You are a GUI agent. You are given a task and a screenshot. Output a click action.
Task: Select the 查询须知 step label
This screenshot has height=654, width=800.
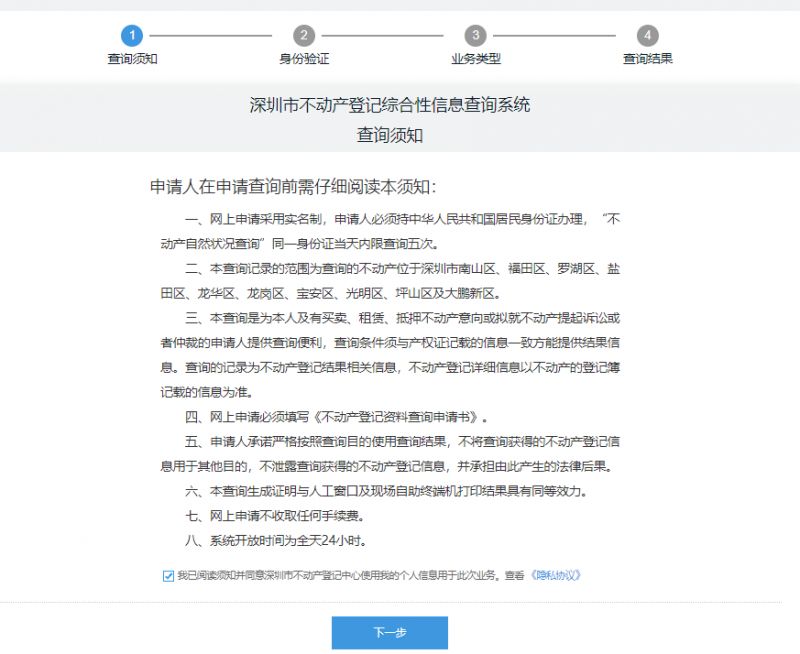(132, 59)
